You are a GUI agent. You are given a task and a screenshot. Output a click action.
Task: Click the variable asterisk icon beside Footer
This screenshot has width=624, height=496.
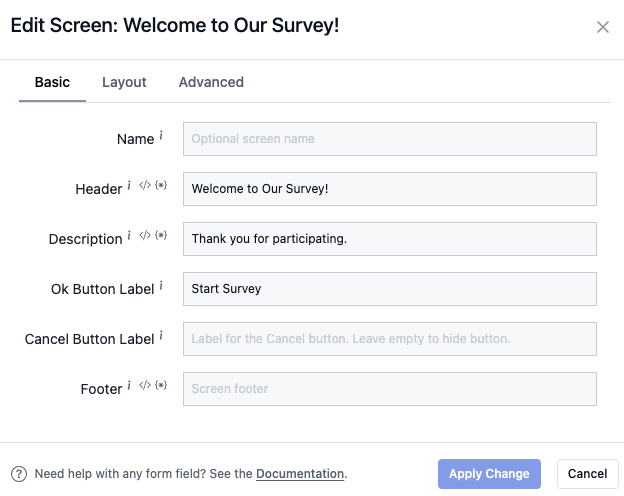point(160,386)
